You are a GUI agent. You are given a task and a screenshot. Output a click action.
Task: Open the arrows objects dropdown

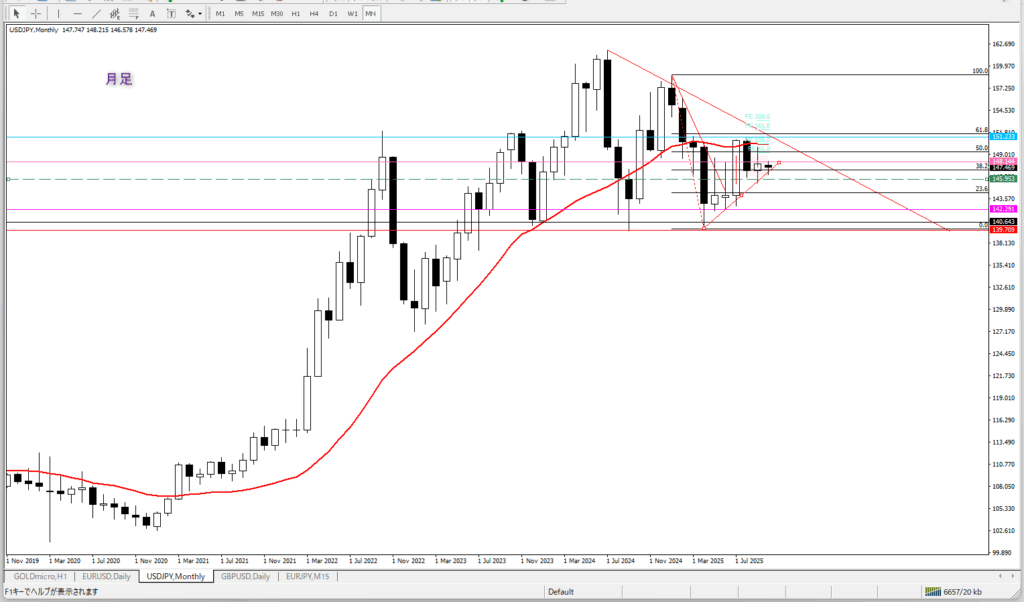(191, 13)
